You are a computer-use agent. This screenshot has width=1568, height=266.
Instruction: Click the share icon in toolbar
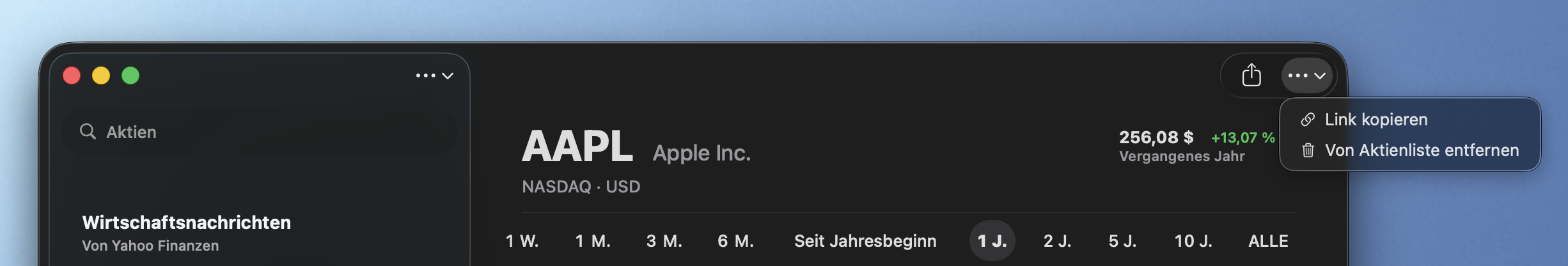tap(1251, 75)
